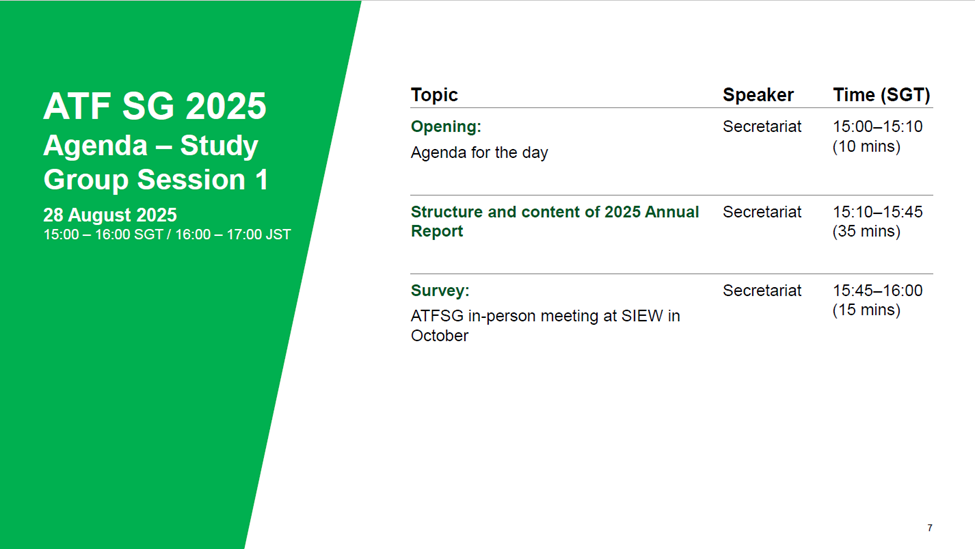Click "Structure and content of 2025 Annual Report"
975x549 pixels.
(x=554, y=221)
